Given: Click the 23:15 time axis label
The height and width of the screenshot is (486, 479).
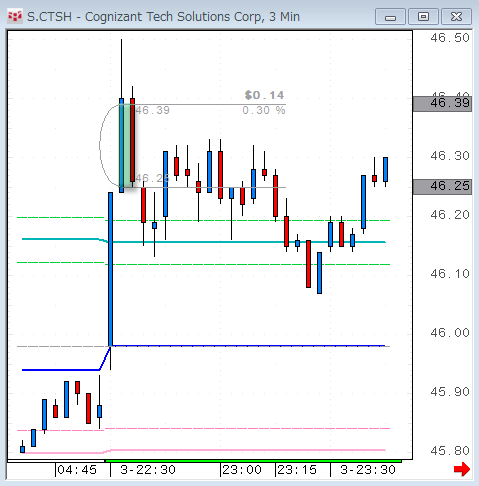Looking at the screenshot, I should tap(297, 470).
